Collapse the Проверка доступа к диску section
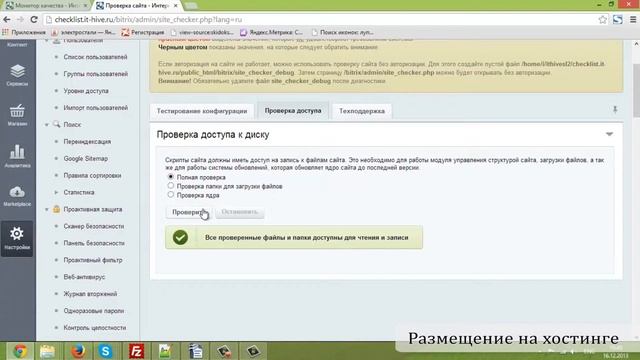Viewport: 640px width, 360px height. [609, 134]
